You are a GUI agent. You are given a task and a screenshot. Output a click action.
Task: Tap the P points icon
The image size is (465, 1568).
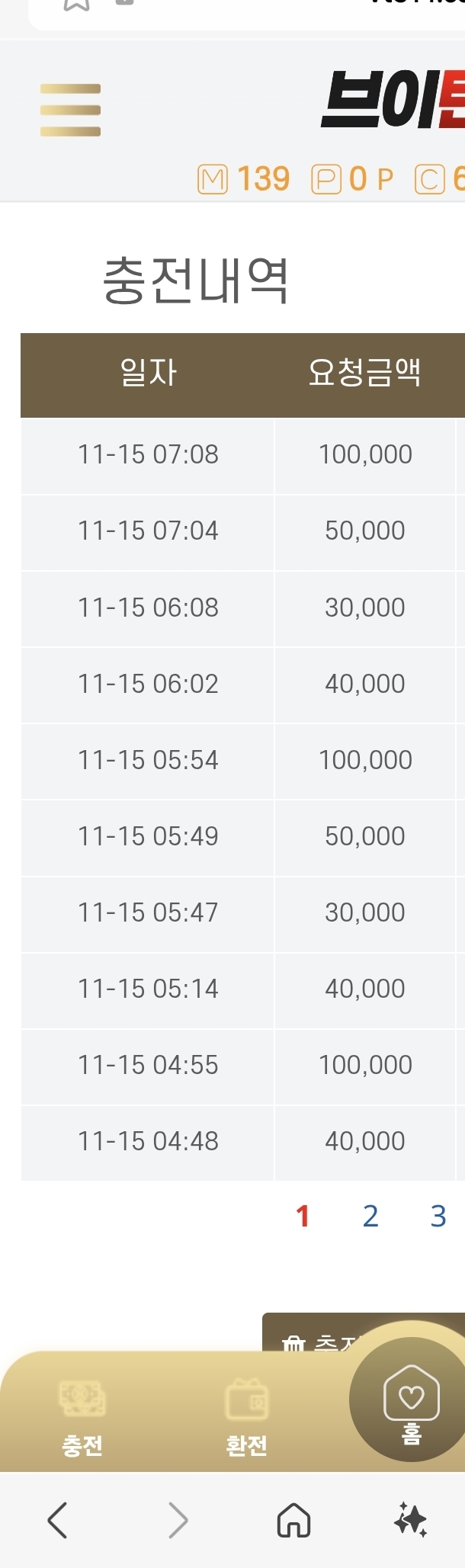click(x=325, y=180)
